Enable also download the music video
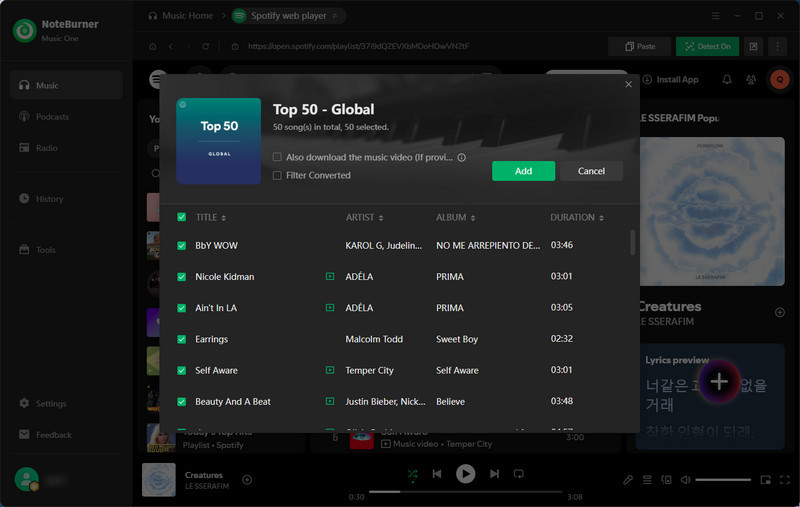 [277, 157]
